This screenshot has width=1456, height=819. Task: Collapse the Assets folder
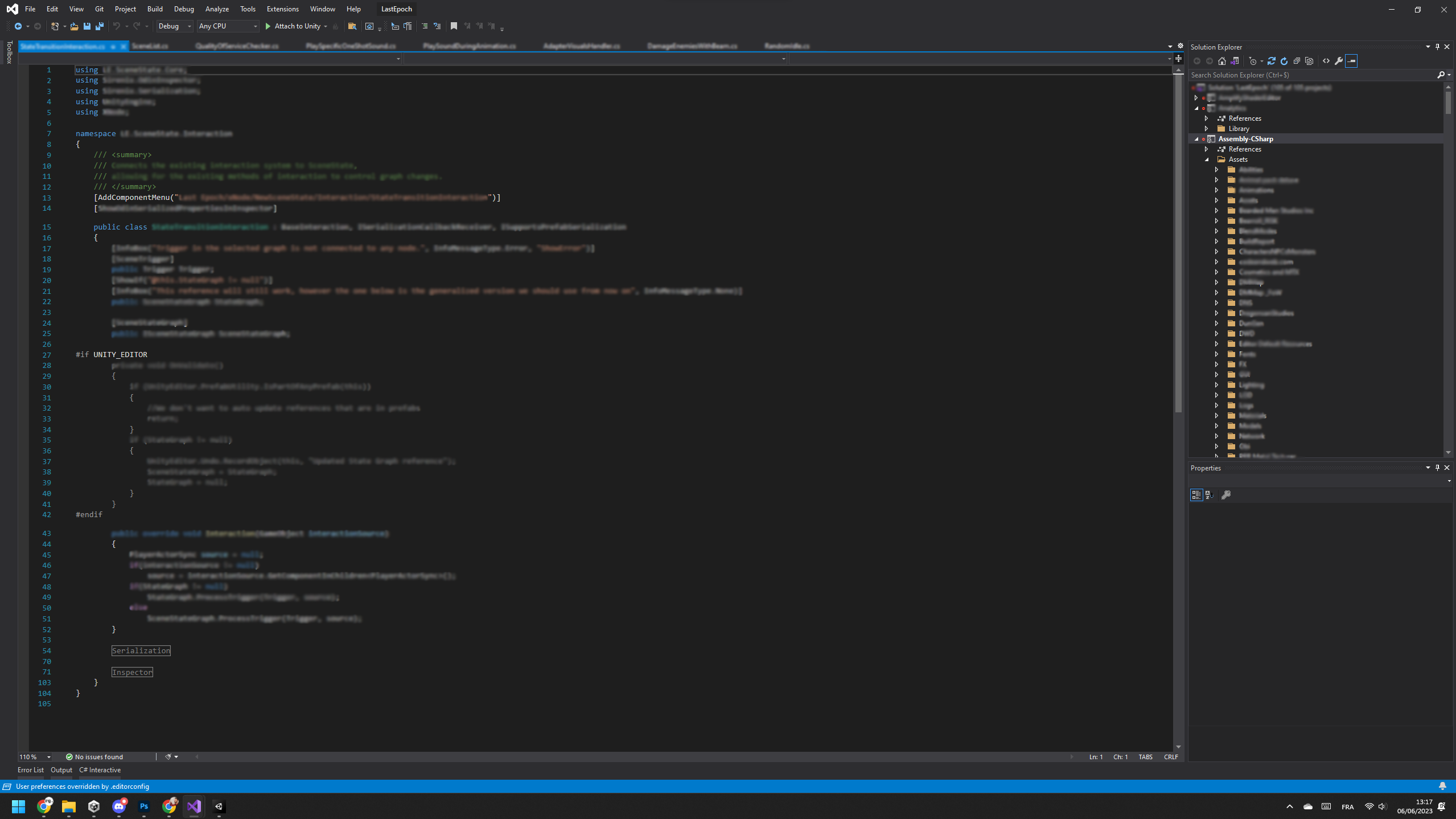pyautogui.click(x=1207, y=159)
